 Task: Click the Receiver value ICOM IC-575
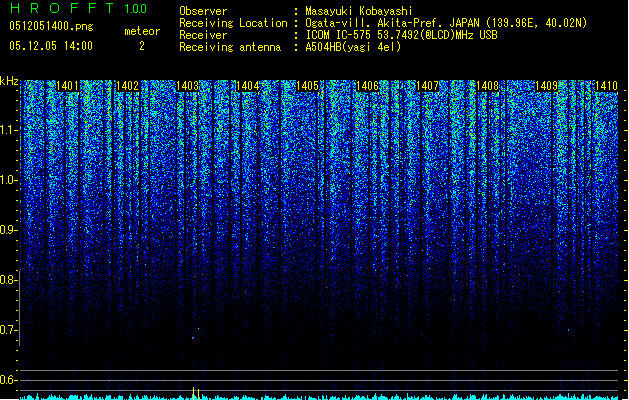[401, 35]
